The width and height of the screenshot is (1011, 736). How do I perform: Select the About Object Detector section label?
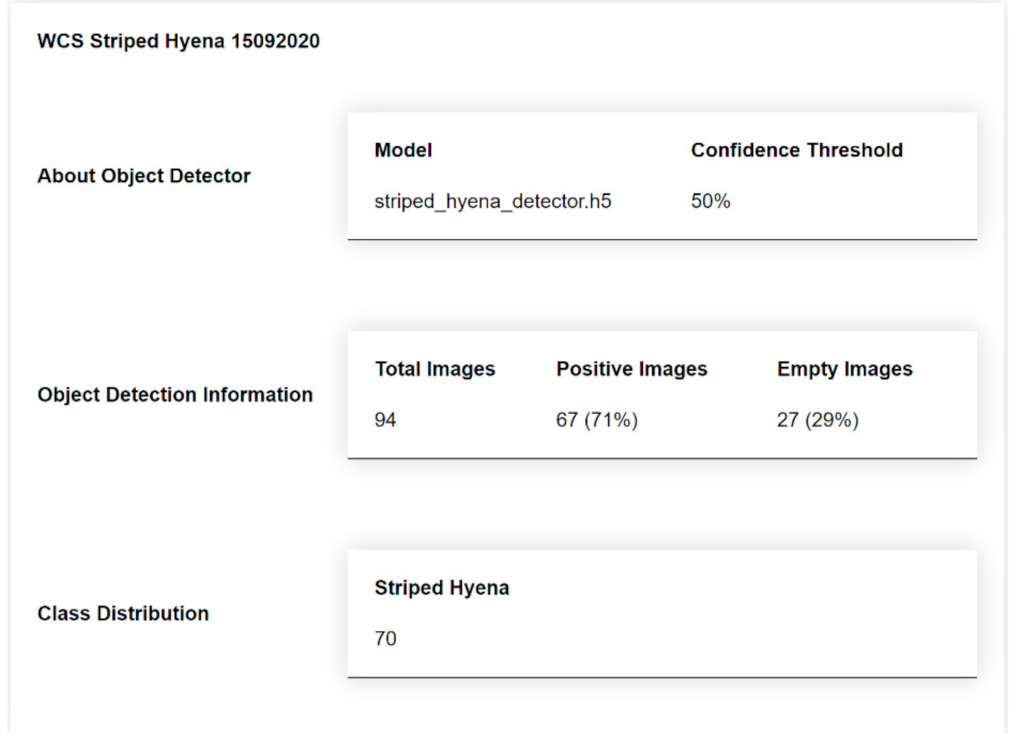pos(144,176)
